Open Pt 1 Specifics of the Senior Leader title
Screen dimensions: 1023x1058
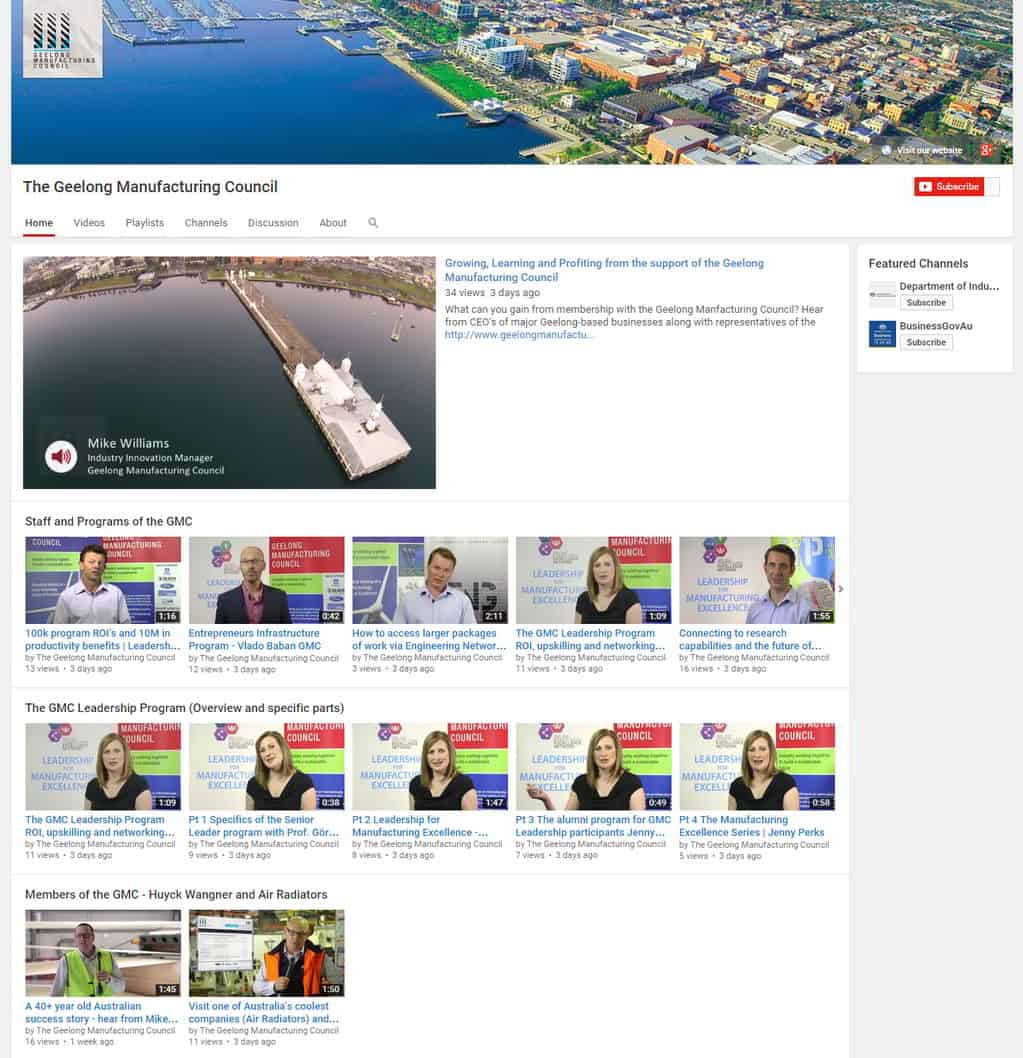pos(264,825)
